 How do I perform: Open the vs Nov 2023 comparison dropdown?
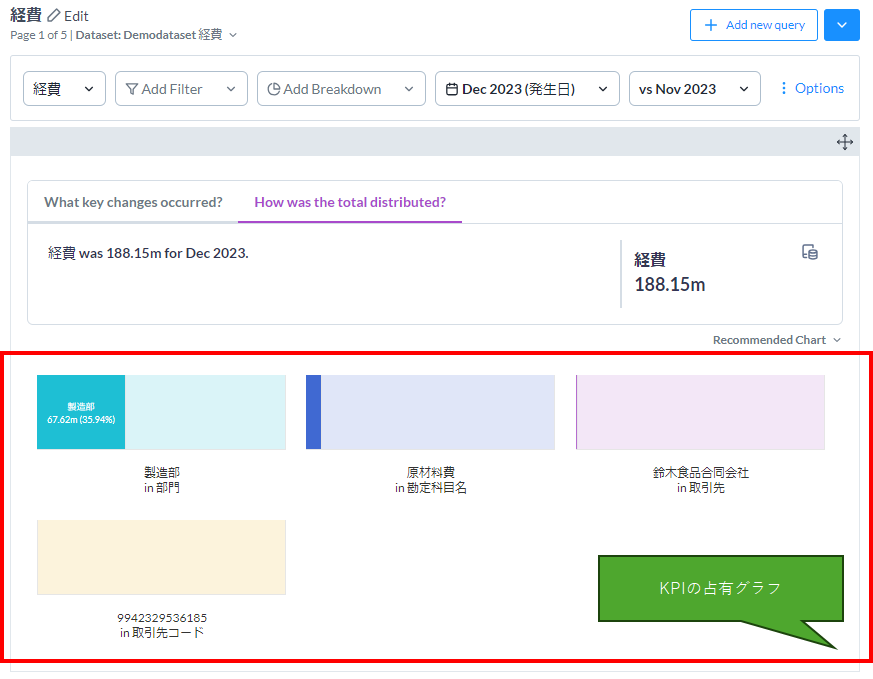[695, 88]
